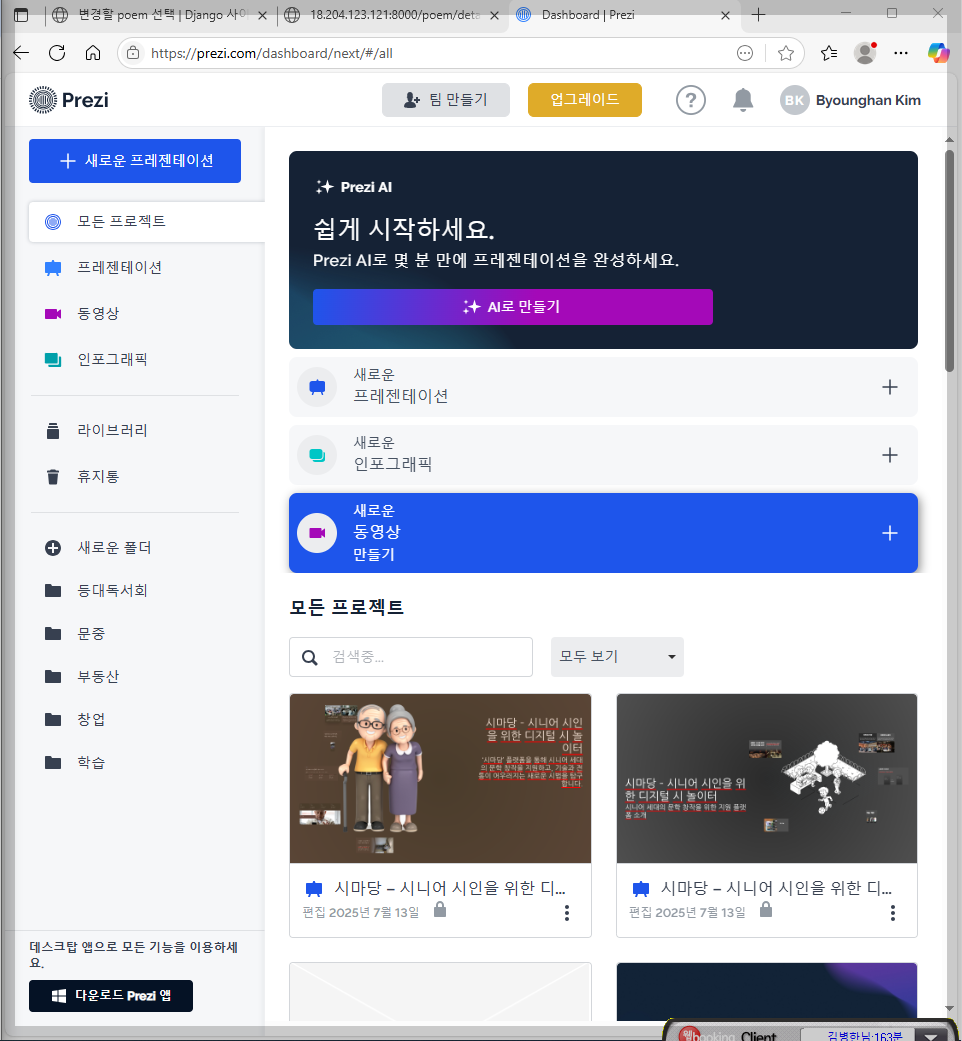Screen dimensions: 962x1041
Task: Click plus icon on 새로운 인포그래픽 row
Action: click(x=890, y=455)
